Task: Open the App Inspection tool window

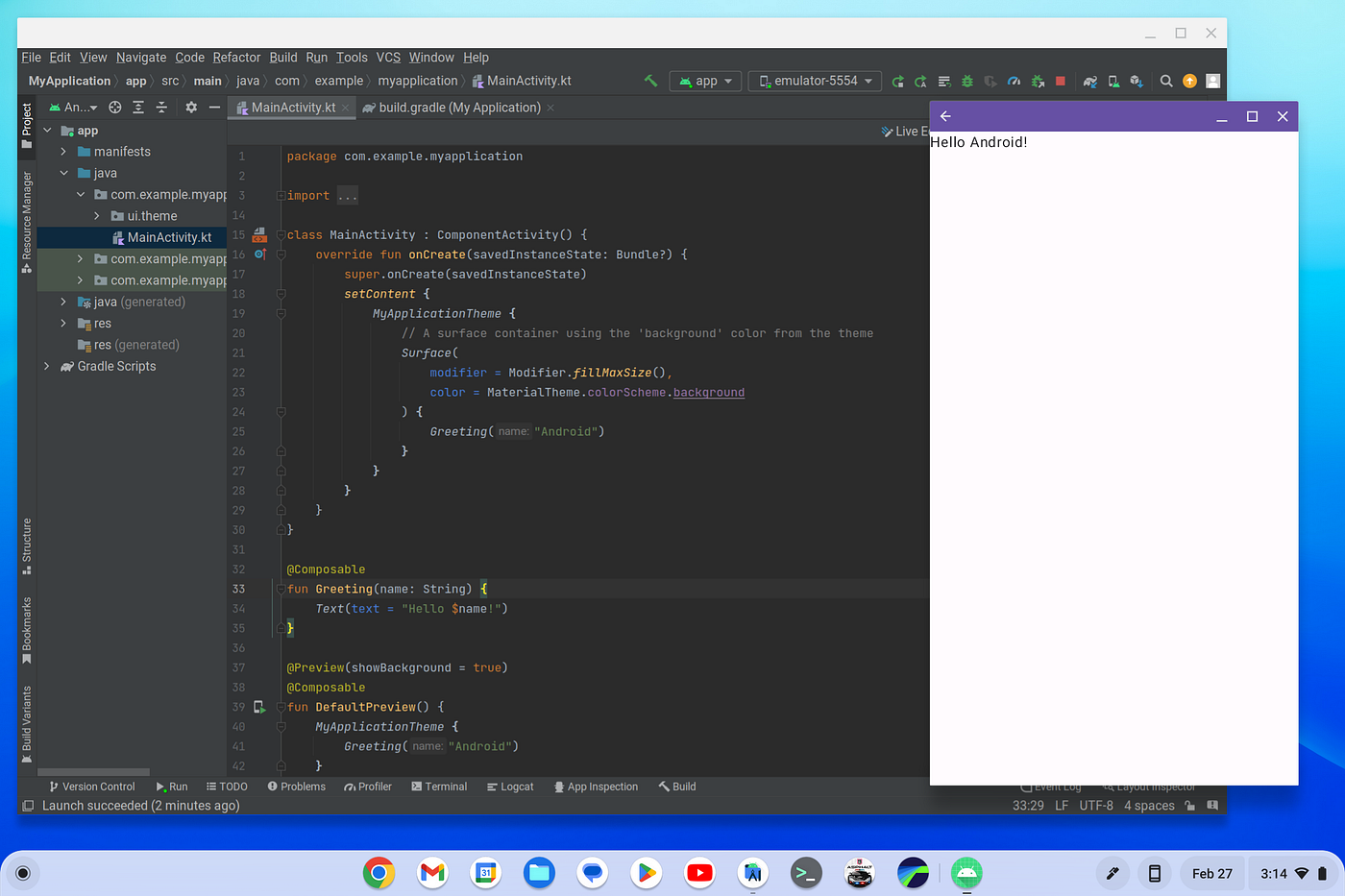Action: click(597, 787)
